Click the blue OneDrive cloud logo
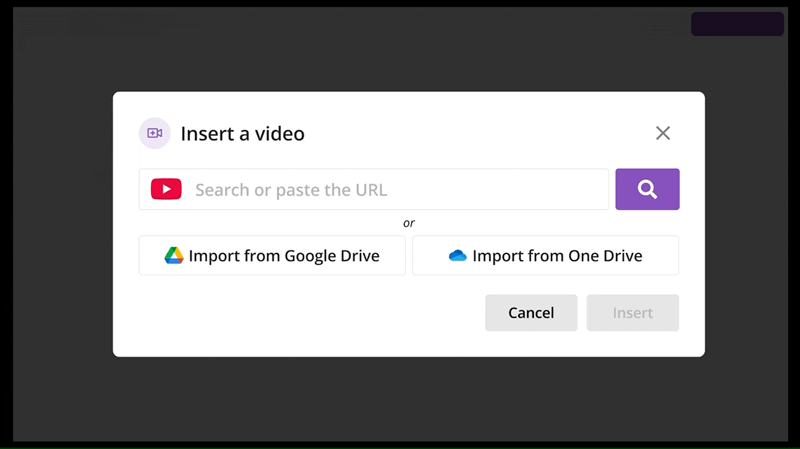 point(458,256)
